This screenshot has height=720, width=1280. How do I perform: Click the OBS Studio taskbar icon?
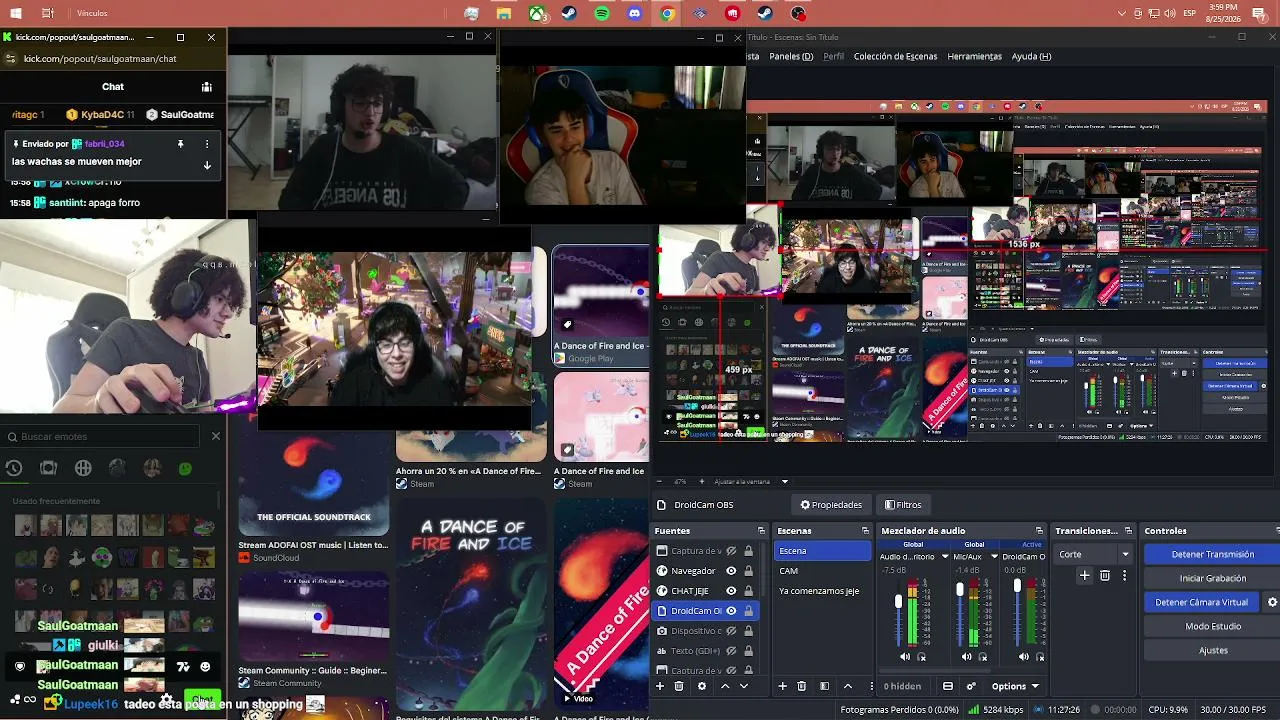[798, 14]
